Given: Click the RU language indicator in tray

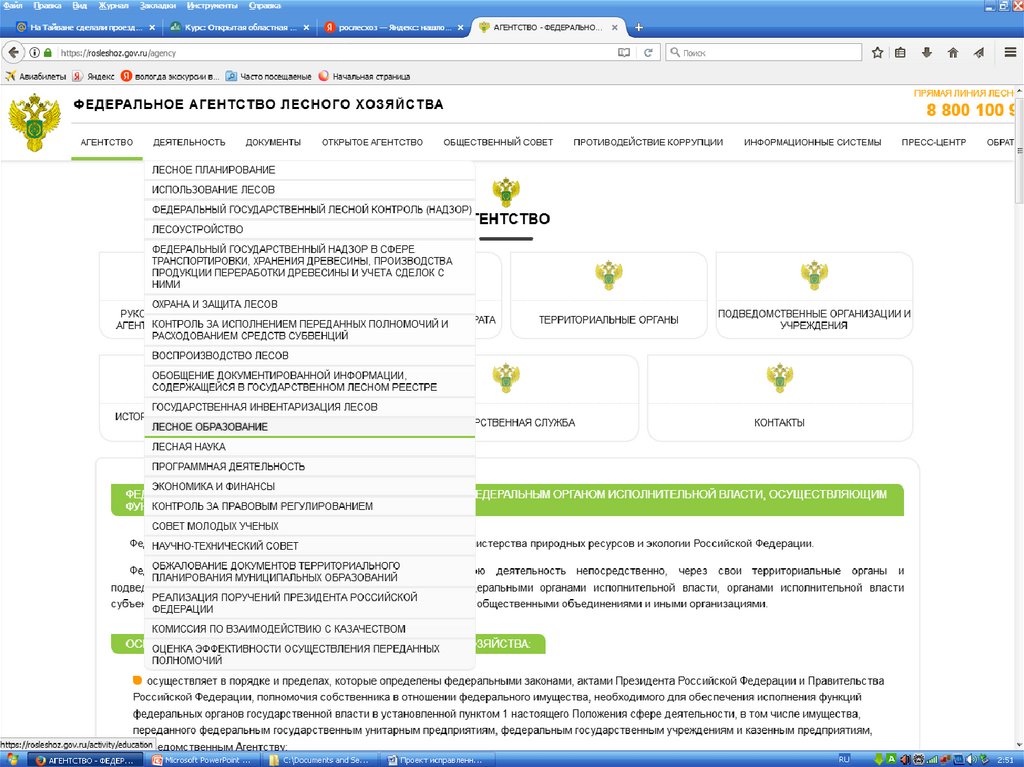Looking at the screenshot, I should 844,760.
